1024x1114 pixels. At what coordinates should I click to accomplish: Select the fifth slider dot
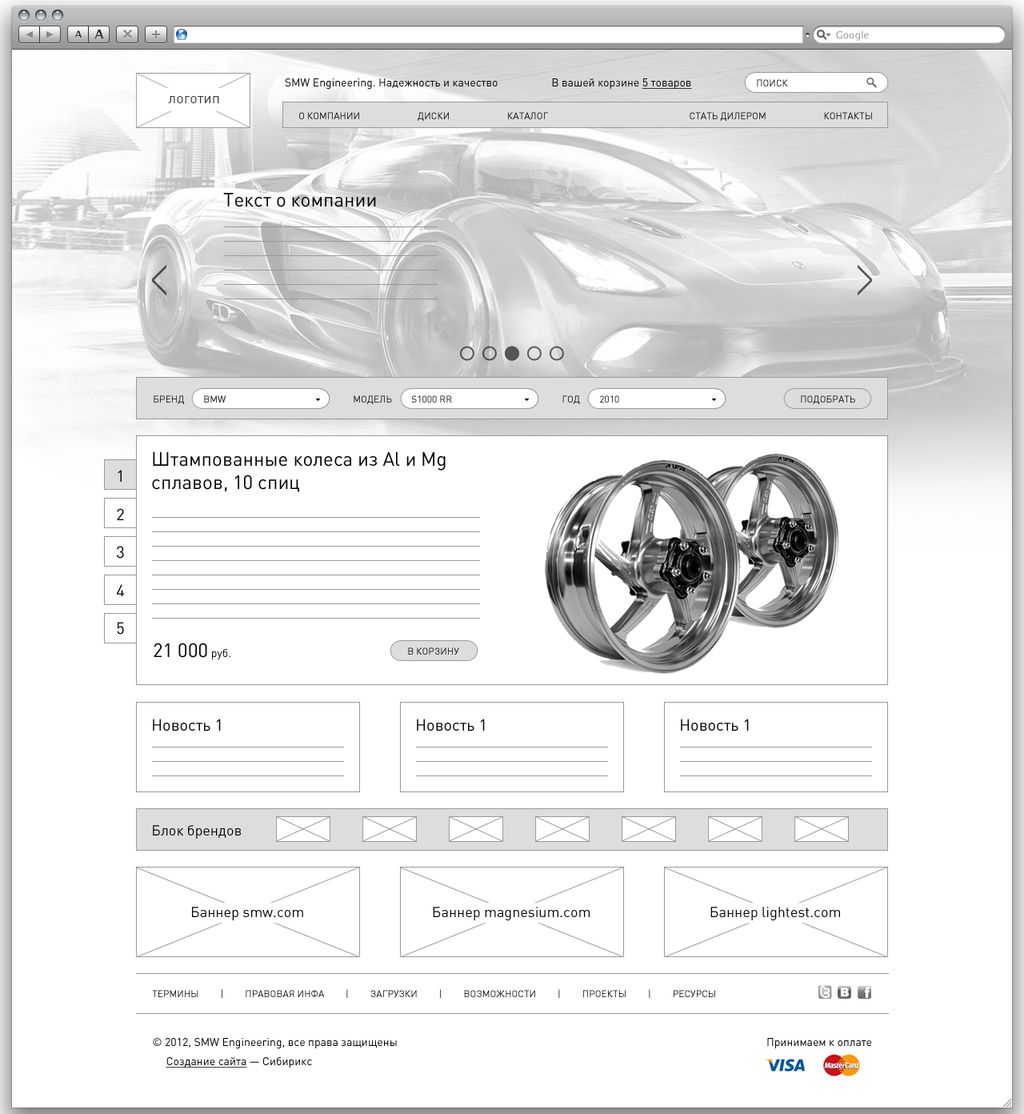[x=557, y=353]
